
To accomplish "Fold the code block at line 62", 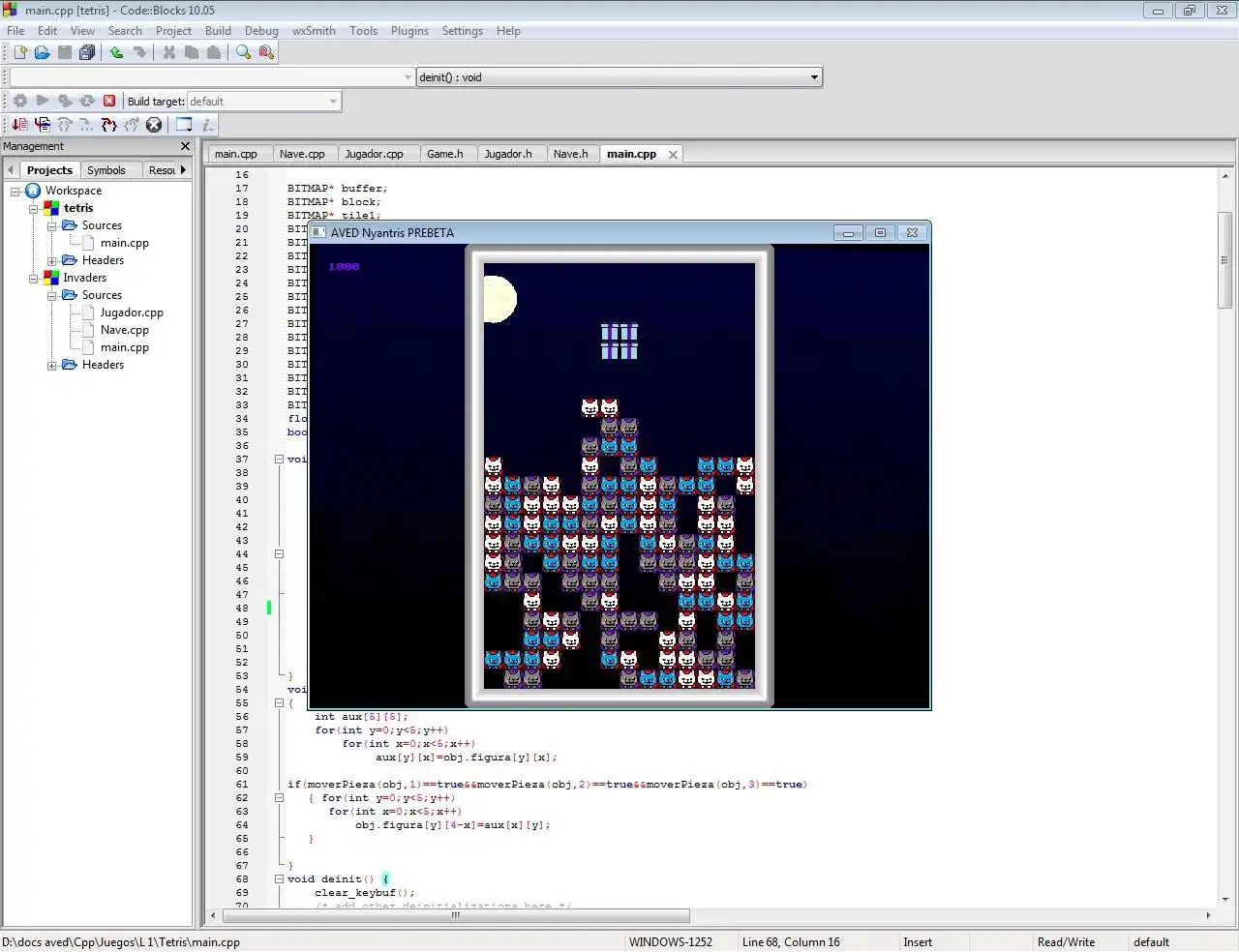I will (x=279, y=798).
